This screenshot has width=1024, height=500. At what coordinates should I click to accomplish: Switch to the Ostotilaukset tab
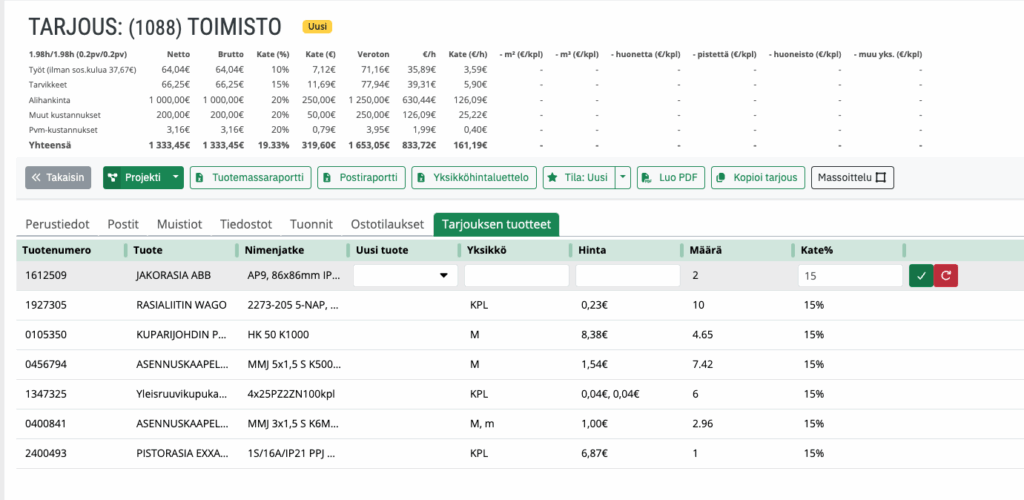click(387, 224)
